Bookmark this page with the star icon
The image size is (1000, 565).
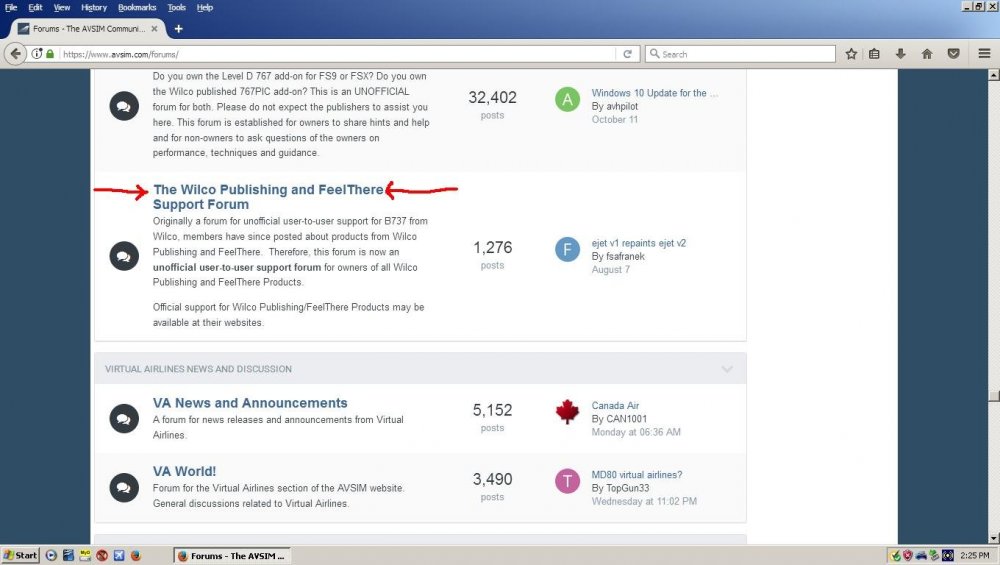tap(851, 54)
